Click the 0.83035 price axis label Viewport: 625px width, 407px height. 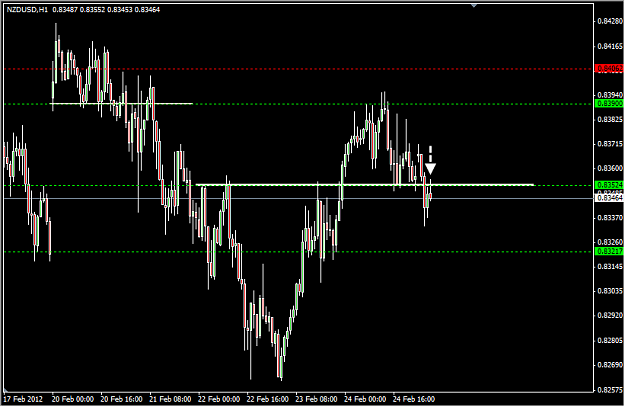[610, 291]
